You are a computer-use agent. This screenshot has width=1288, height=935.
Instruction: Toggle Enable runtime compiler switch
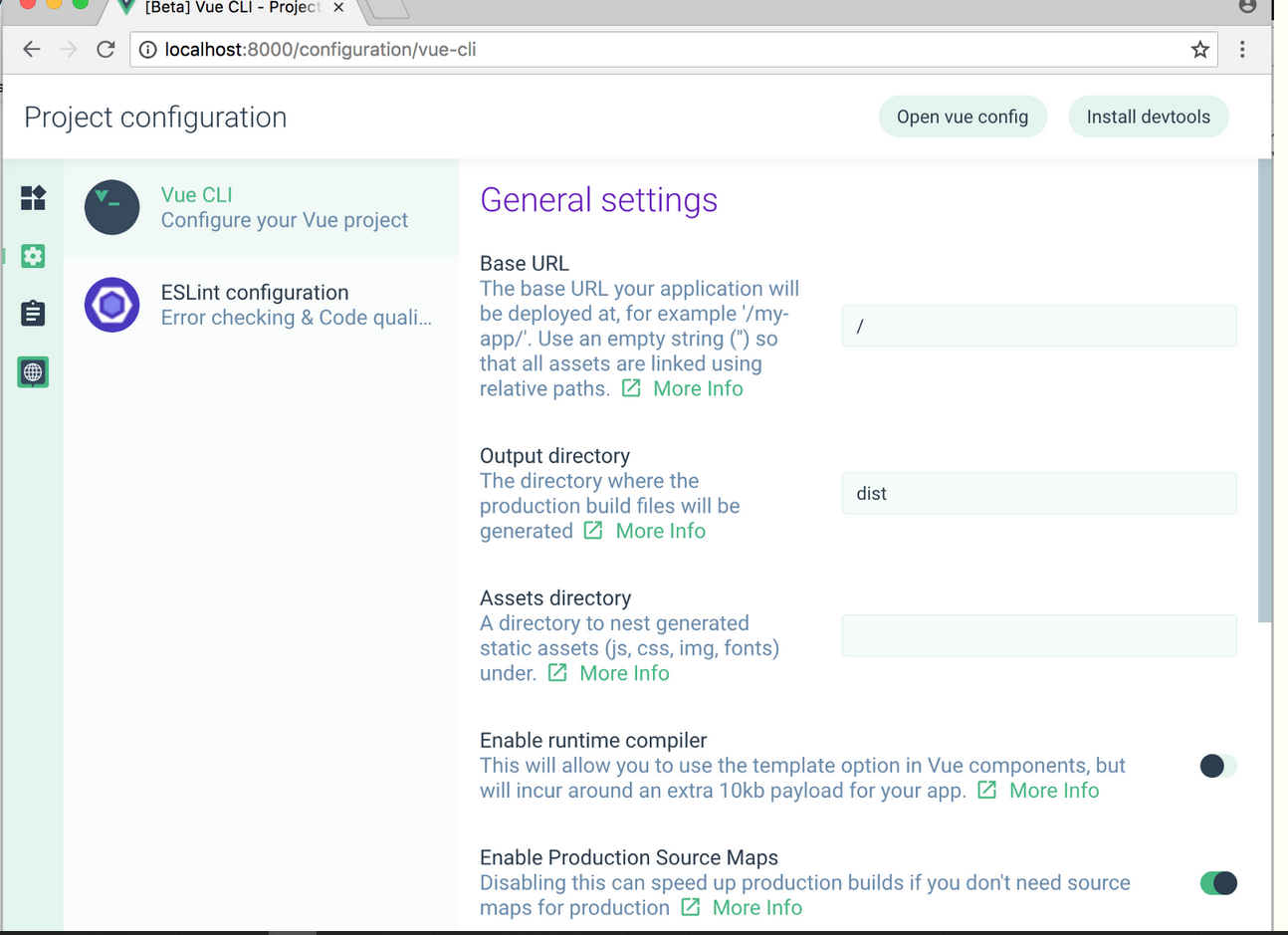1218,766
